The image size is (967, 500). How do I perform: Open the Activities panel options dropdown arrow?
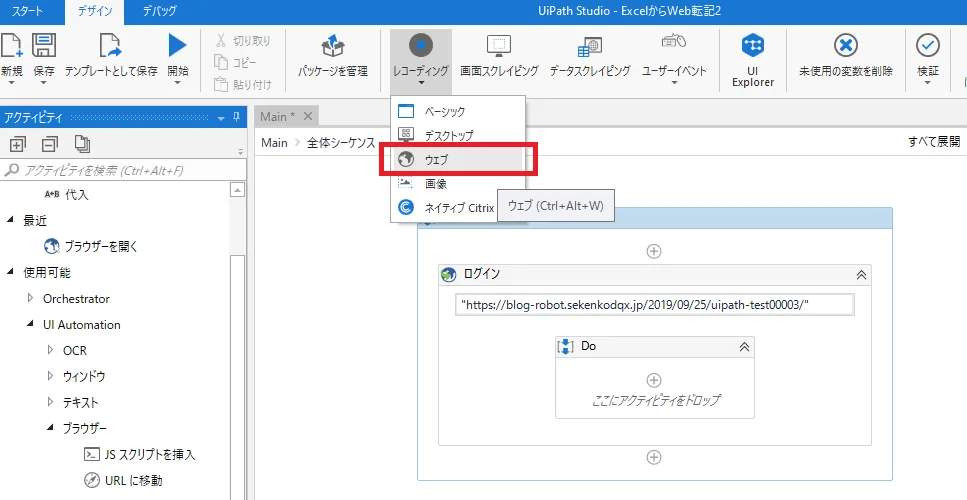pyautogui.click(x=221, y=118)
